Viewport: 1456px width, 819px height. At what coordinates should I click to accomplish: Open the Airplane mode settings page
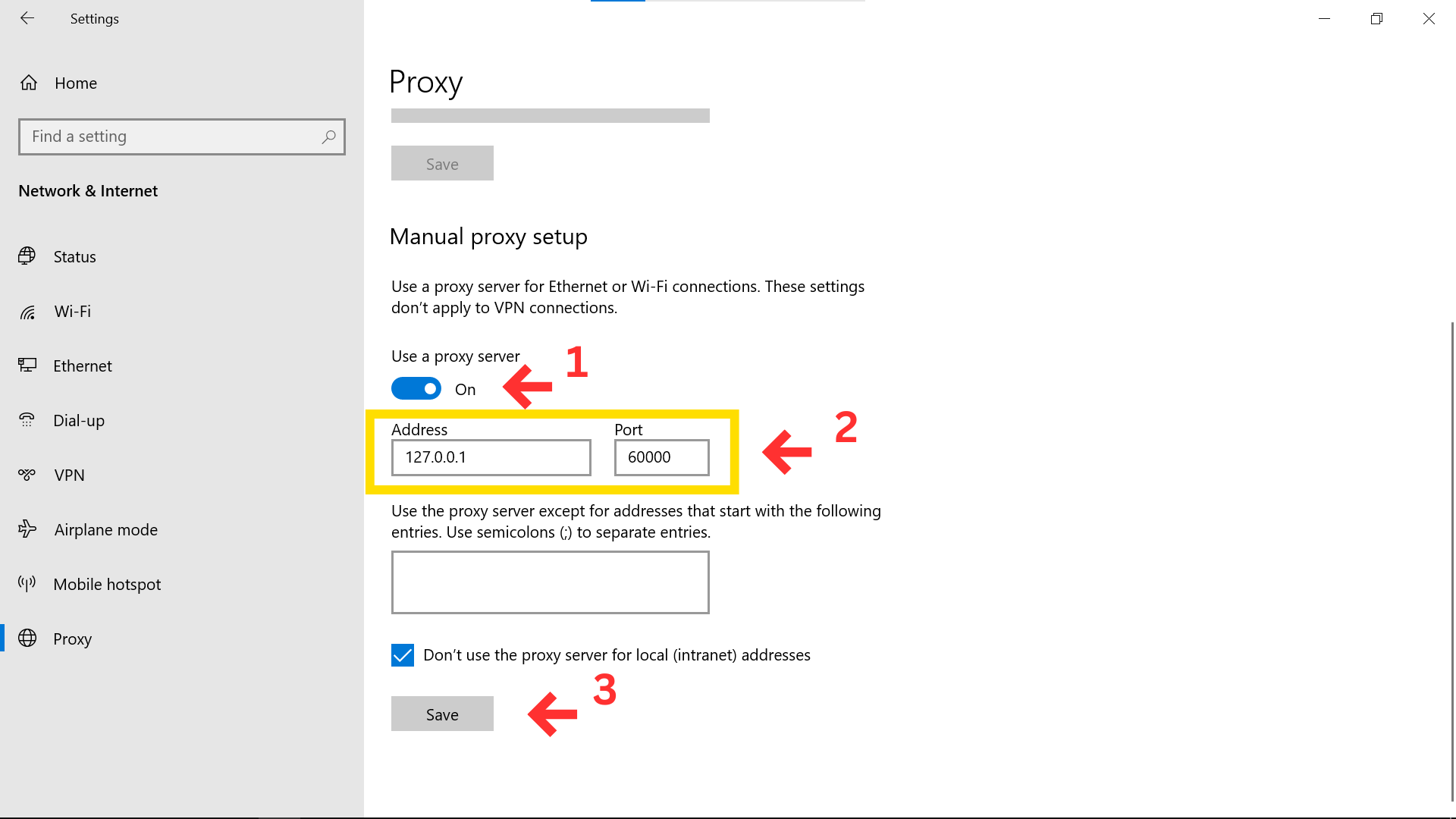105,530
